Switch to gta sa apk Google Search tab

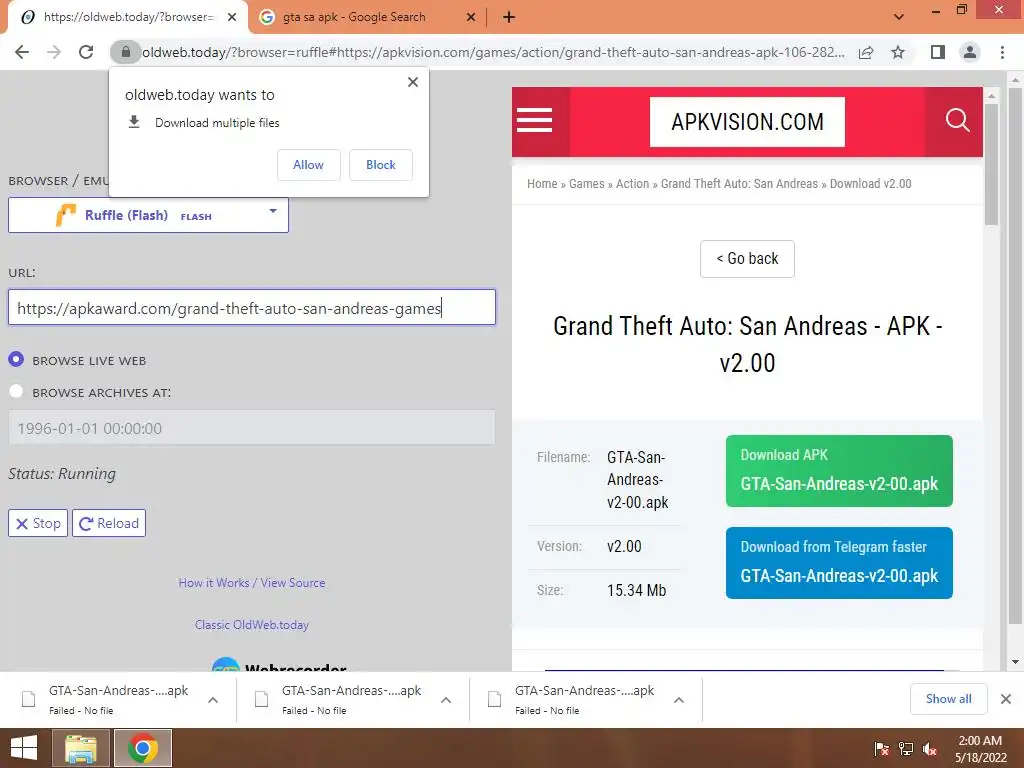pyautogui.click(x=366, y=17)
